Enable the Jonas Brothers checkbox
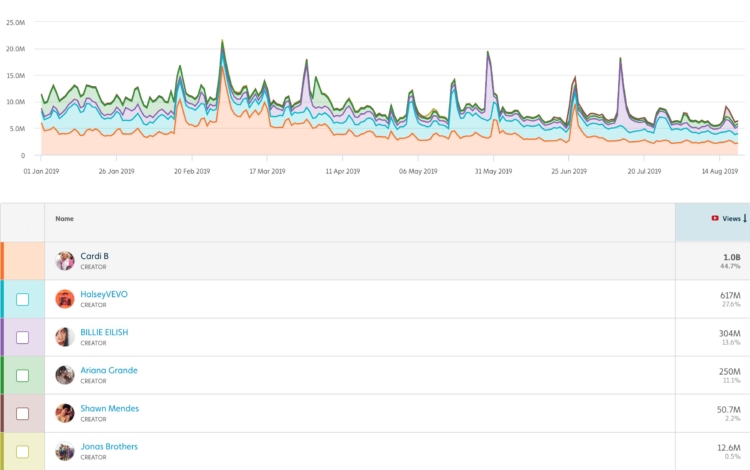 [x=23, y=451]
